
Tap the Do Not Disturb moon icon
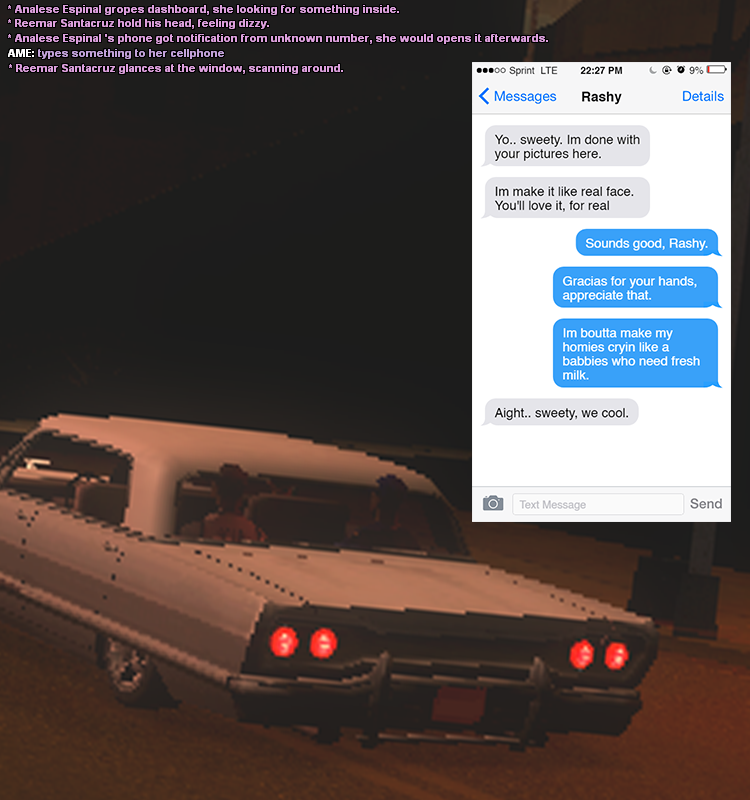tap(653, 70)
